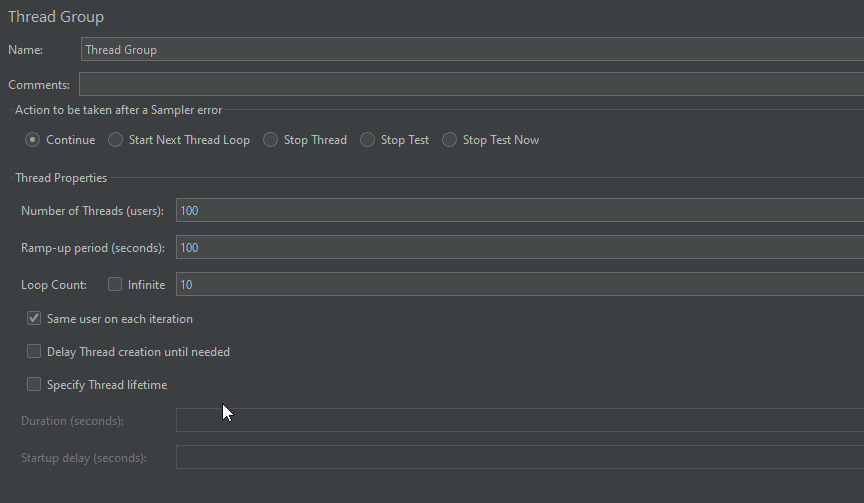Click the Number of Threads field

520,210
